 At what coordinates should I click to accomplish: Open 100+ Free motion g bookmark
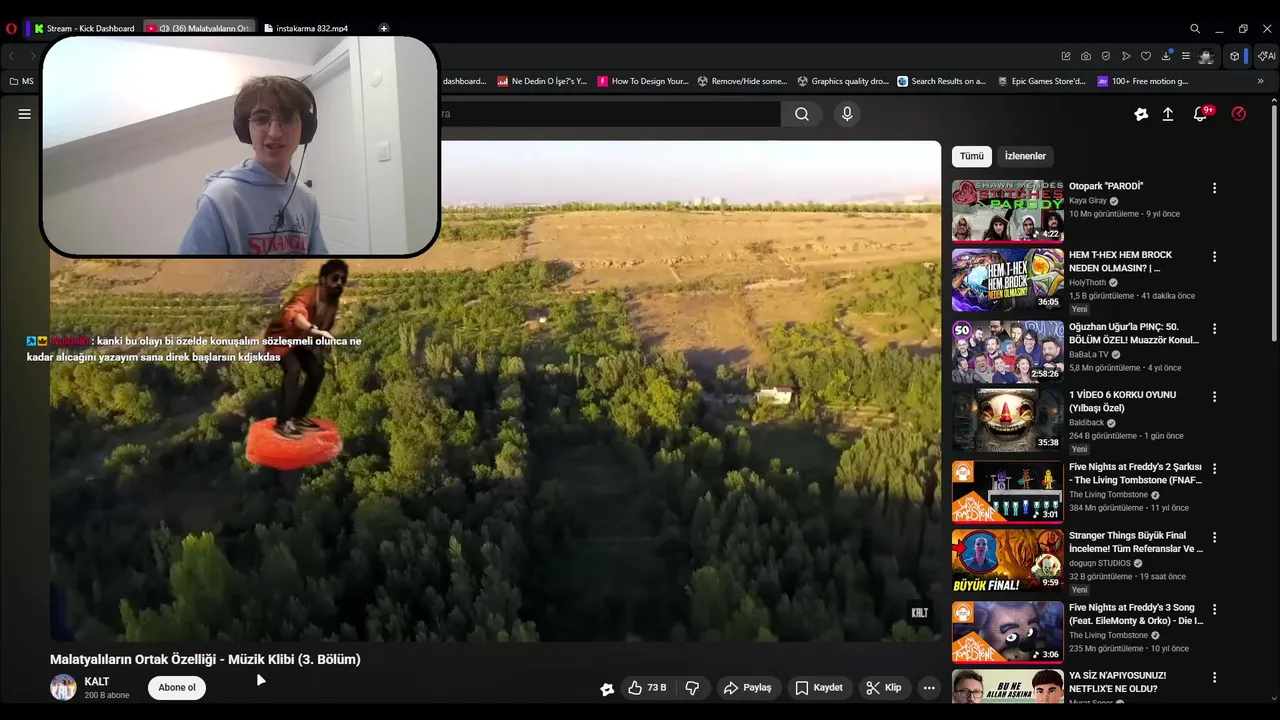(x=1142, y=81)
